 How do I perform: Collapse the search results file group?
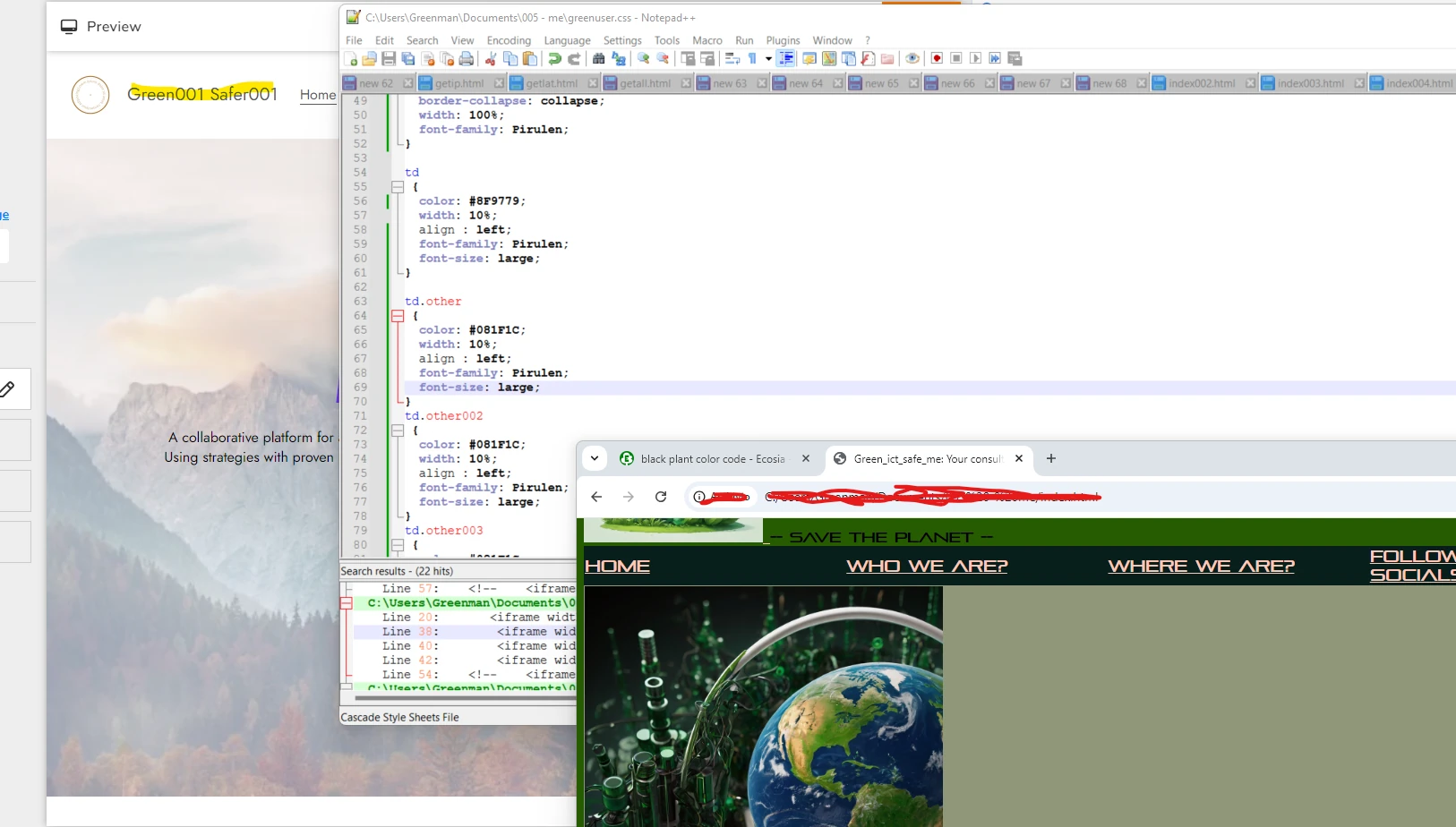coord(347,603)
